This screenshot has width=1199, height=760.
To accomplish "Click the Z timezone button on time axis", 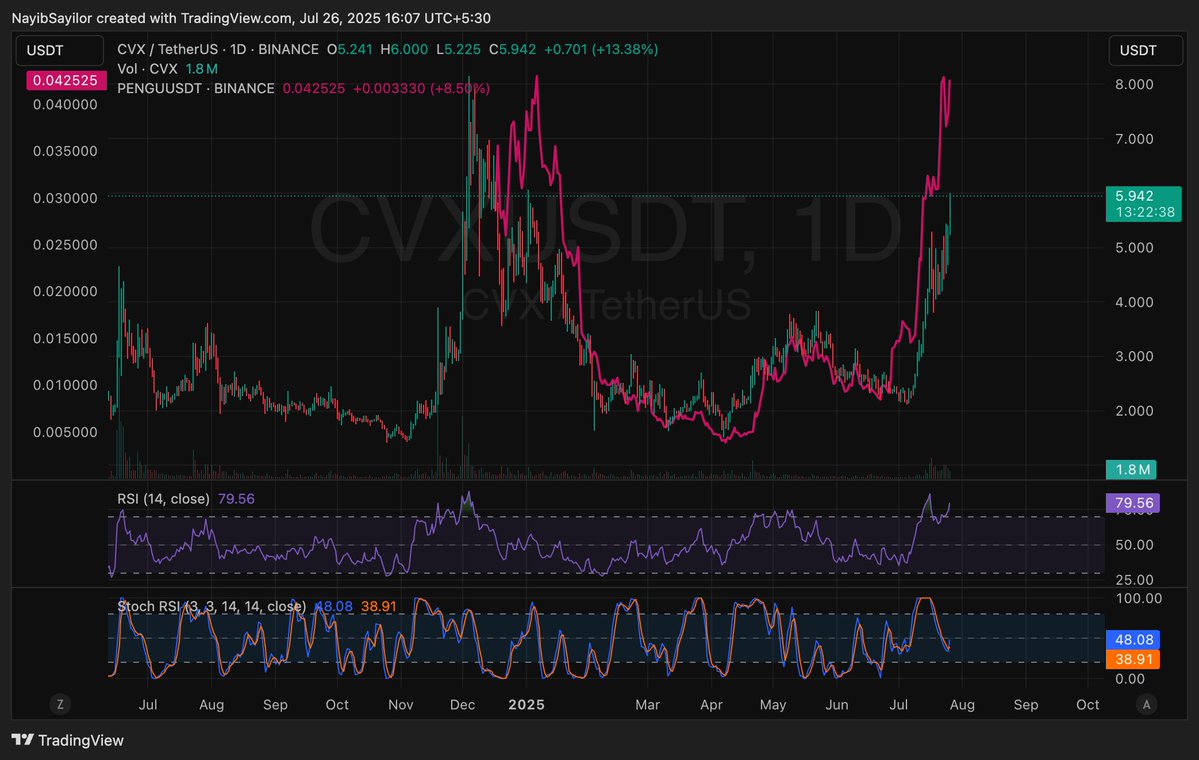I will click(60, 704).
